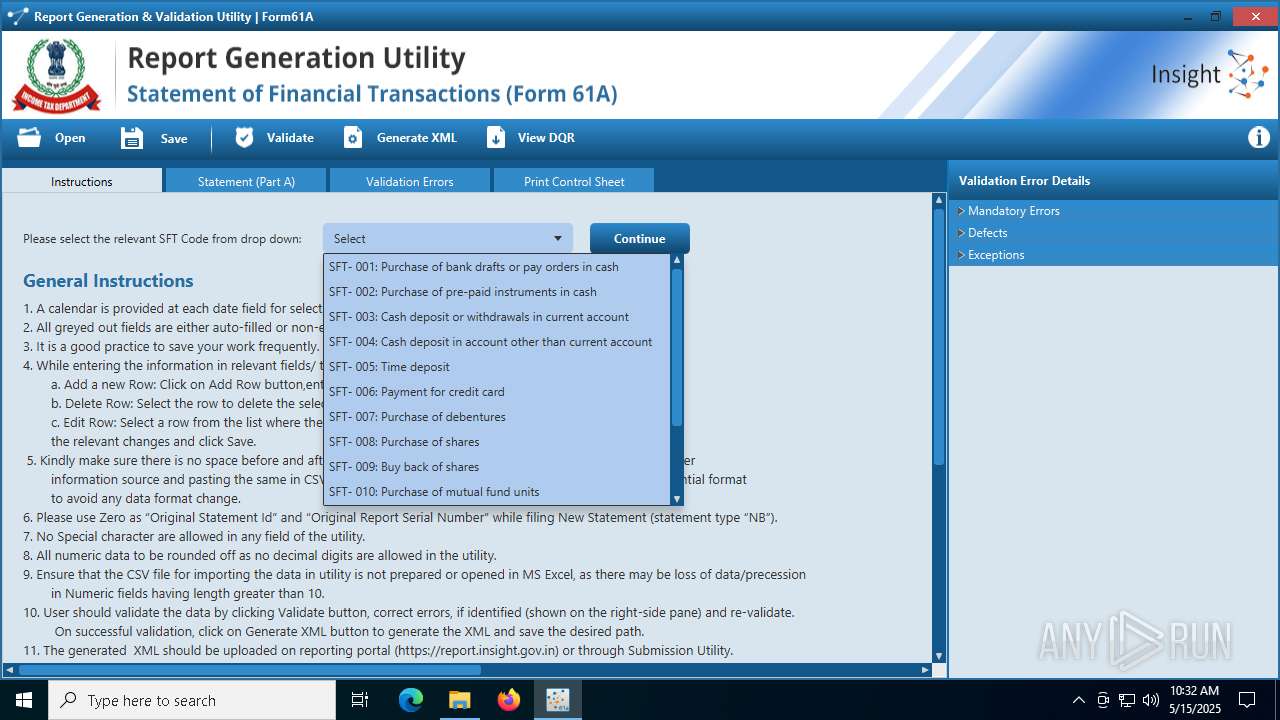
Task: Select SFT-006 Payment for credit card
Action: pyautogui.click(x=497, y=392)
